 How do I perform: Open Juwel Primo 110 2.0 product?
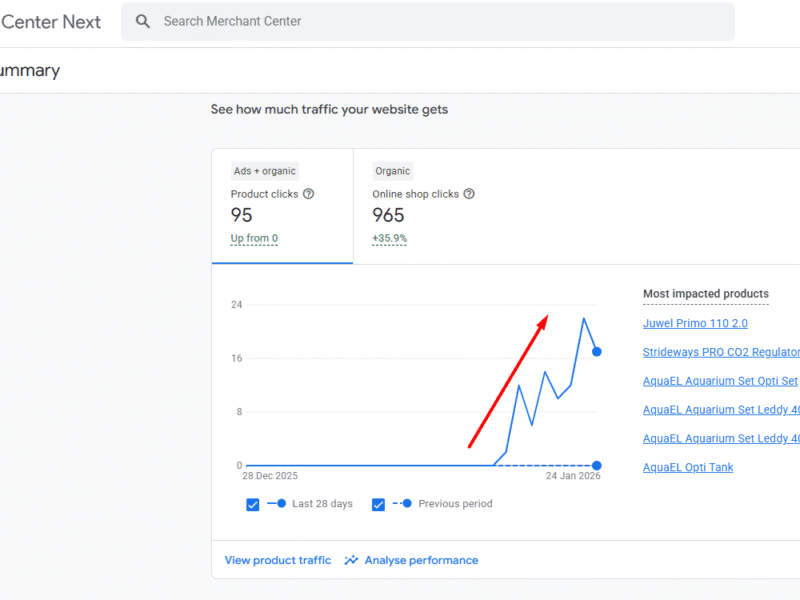(x=695, y=323)
